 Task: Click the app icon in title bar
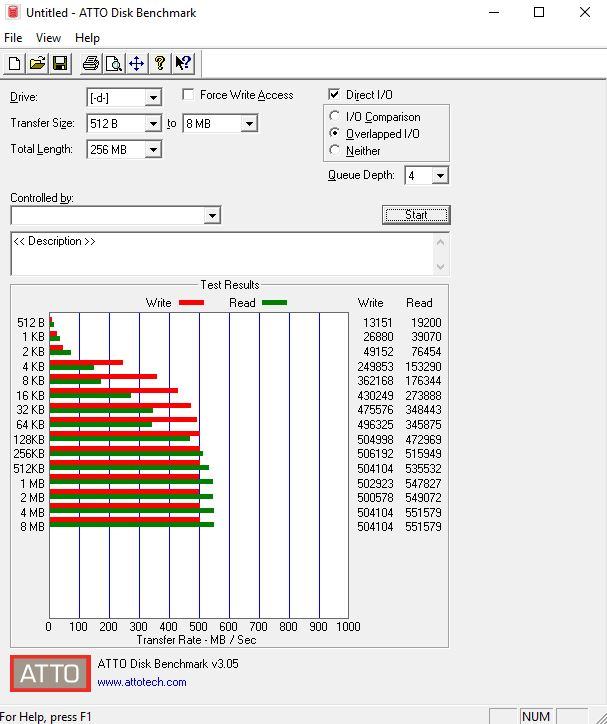tap(13, 12)
